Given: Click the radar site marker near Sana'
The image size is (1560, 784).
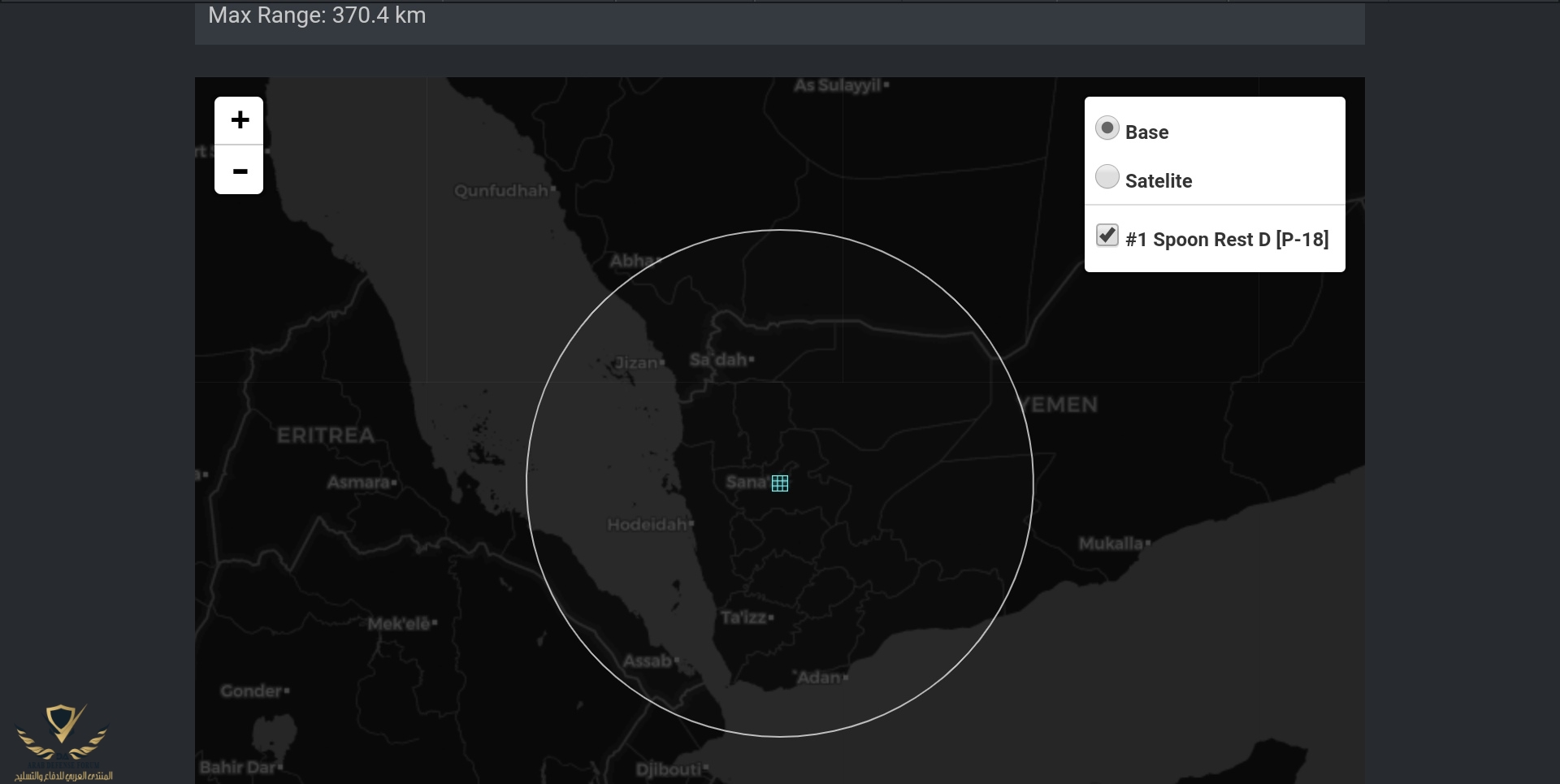Looking at the screenshot, I should 780,483.
